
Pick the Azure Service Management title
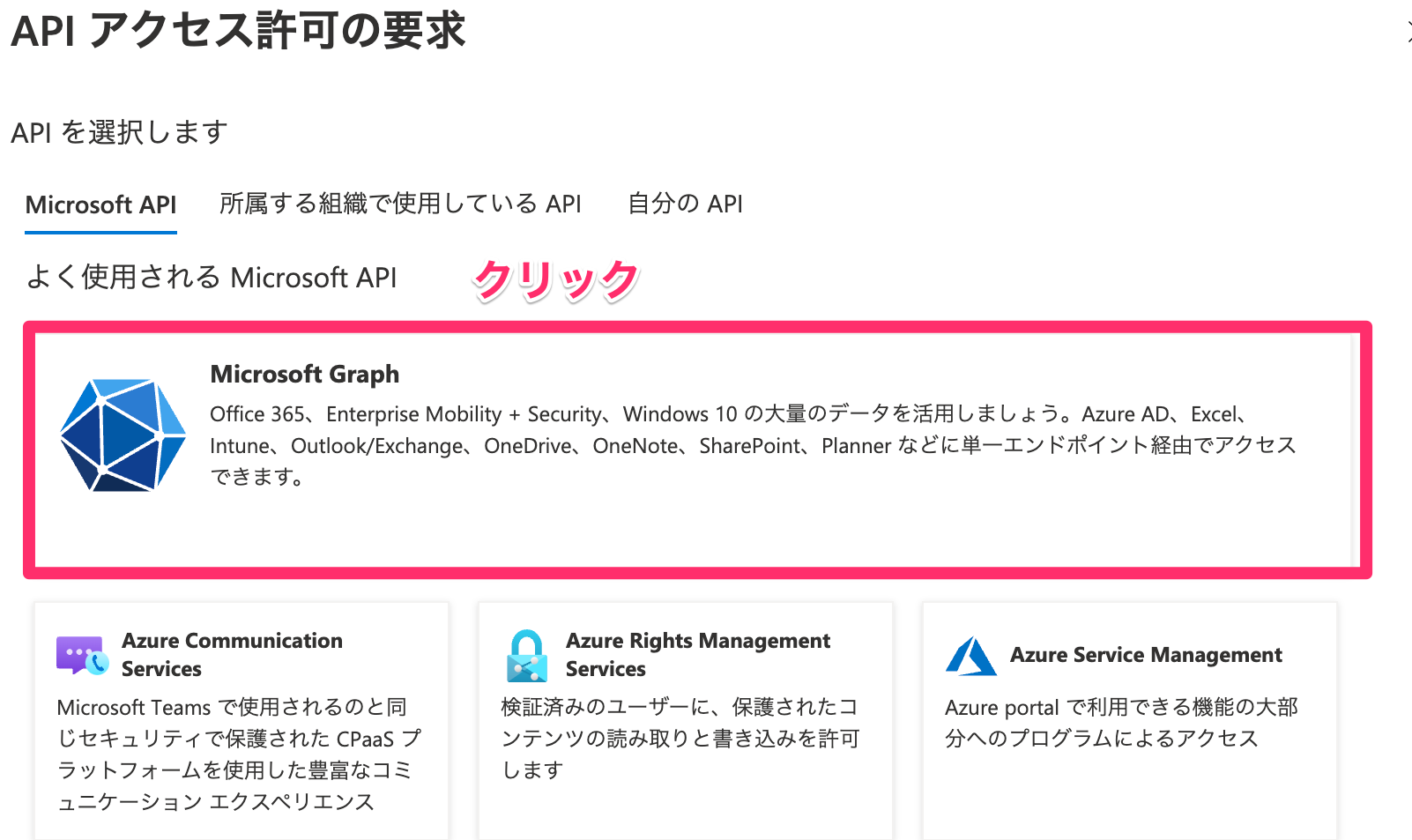pyautogui.click(x=1145, y=655)
